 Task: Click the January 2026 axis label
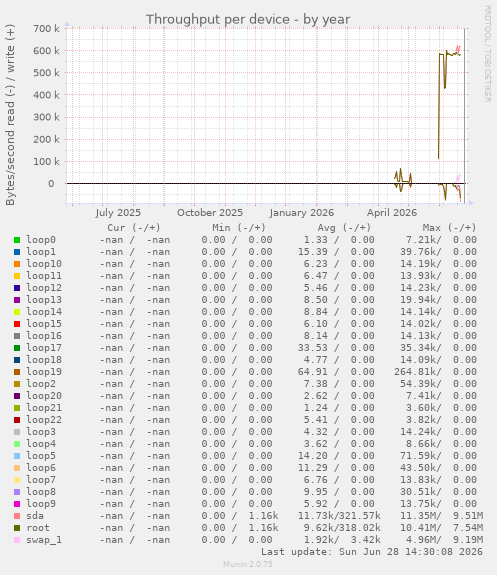[x=302, y=213]
